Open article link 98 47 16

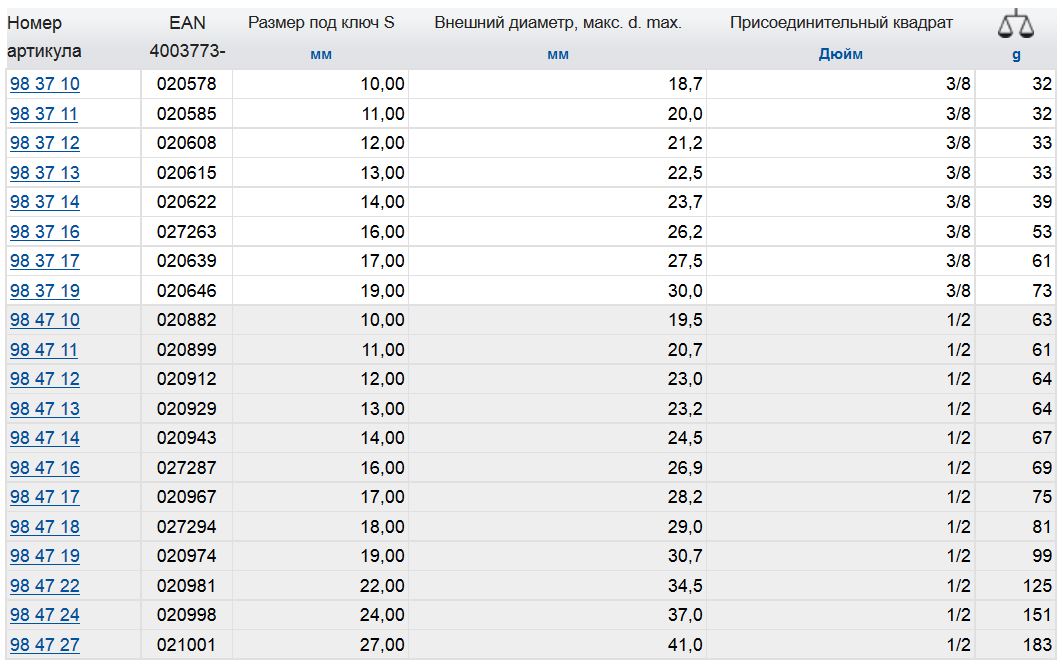coord(45,468)
